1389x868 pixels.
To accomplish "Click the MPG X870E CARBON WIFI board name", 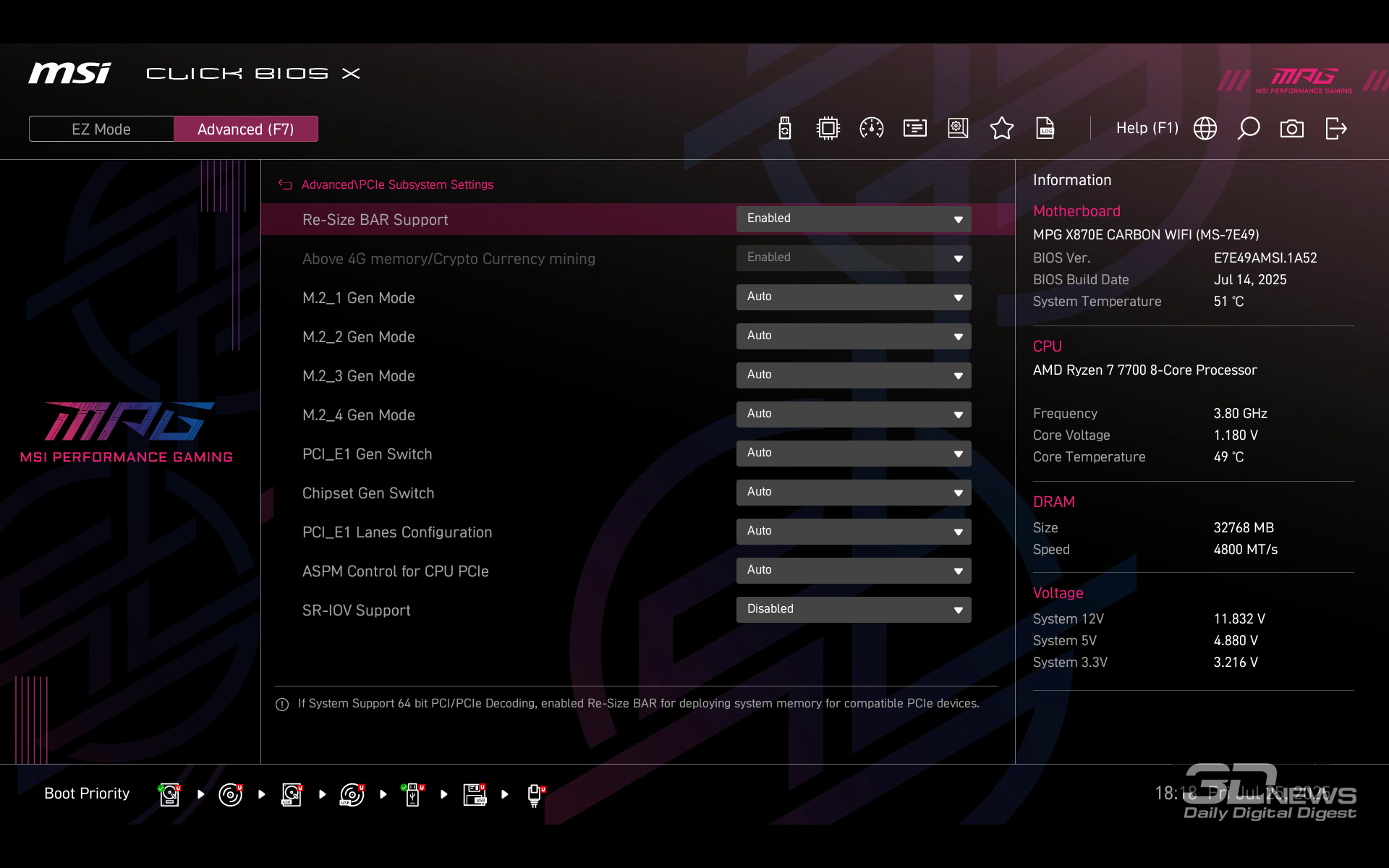I will (x=1146, y=235).
